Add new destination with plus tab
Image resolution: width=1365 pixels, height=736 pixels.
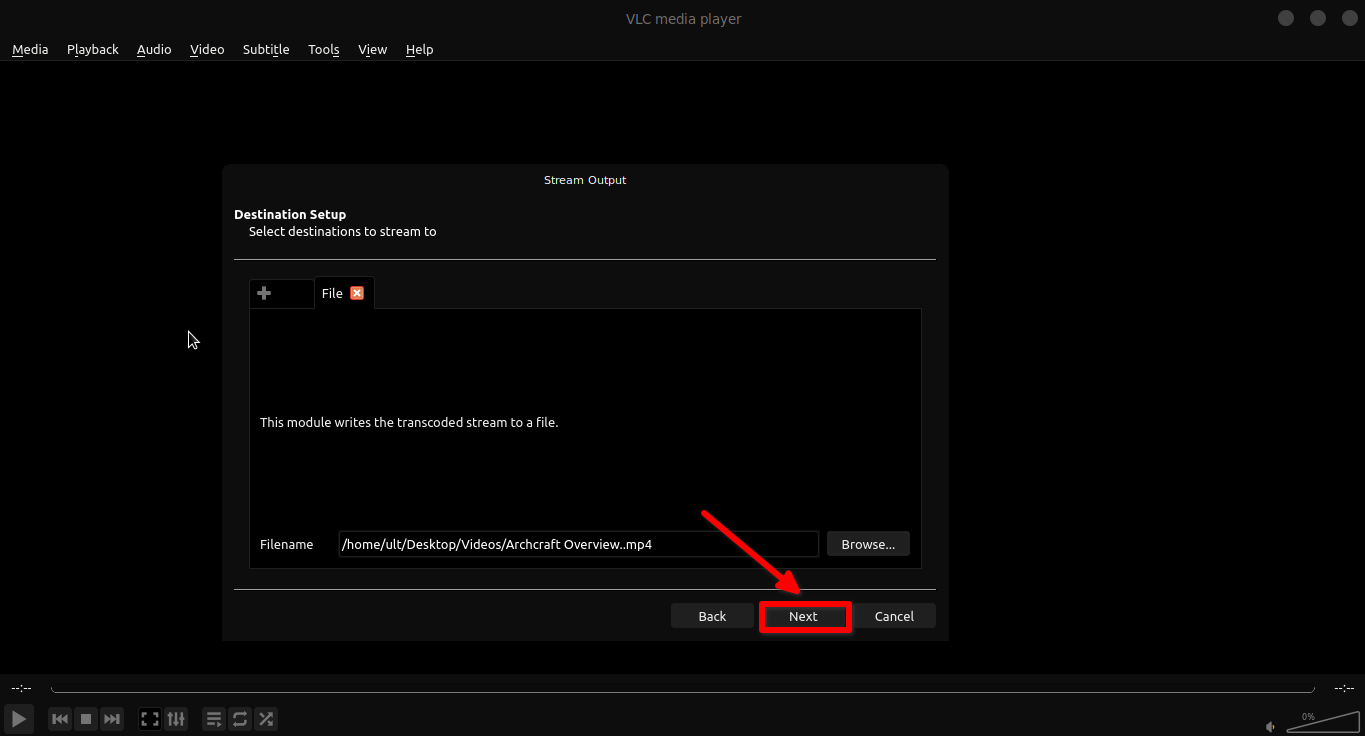pos(265,293)
